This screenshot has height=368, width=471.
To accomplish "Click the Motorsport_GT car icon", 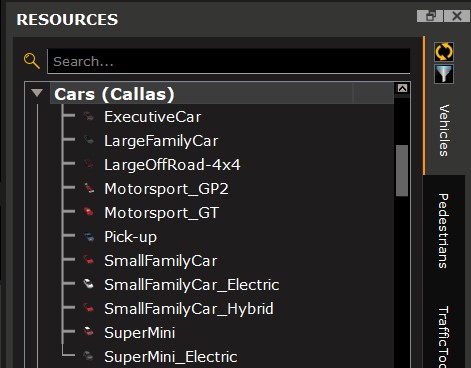I will click(89, 212).
